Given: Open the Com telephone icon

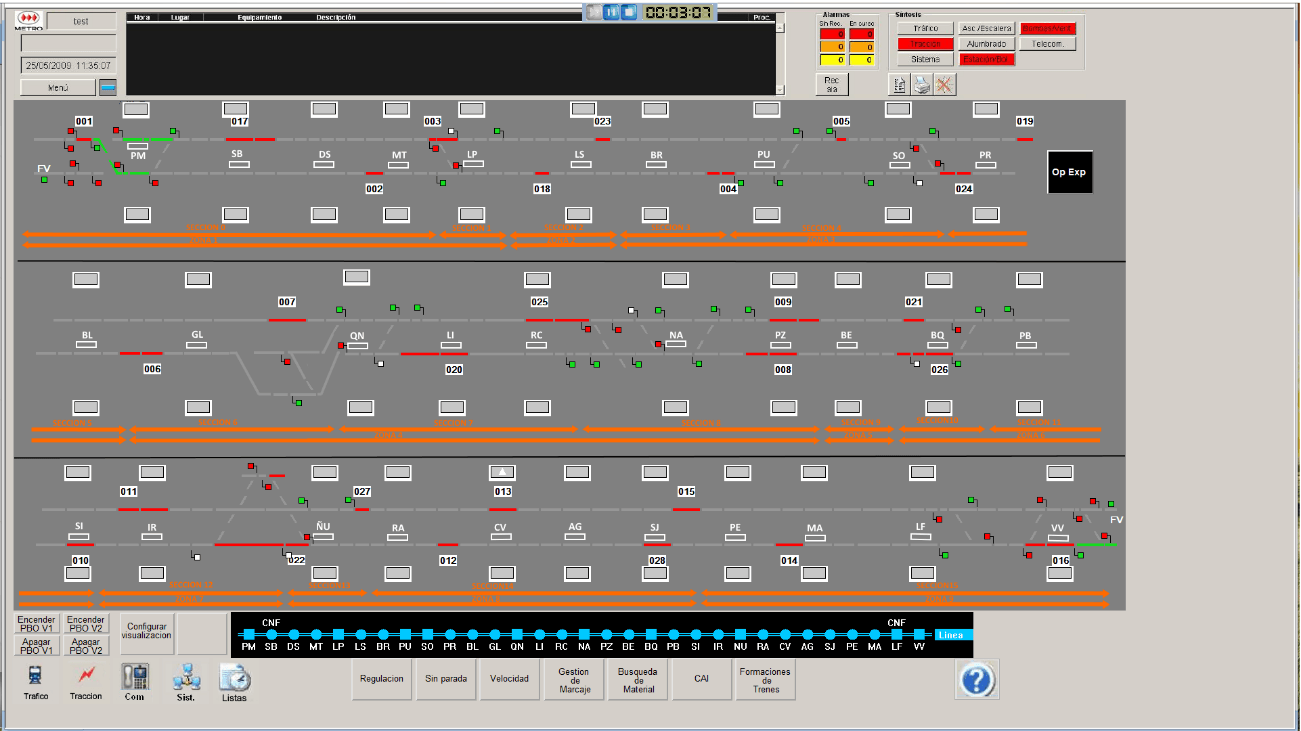Looking at the screenshot, I should pyautogui.click(x=135, y=677).
